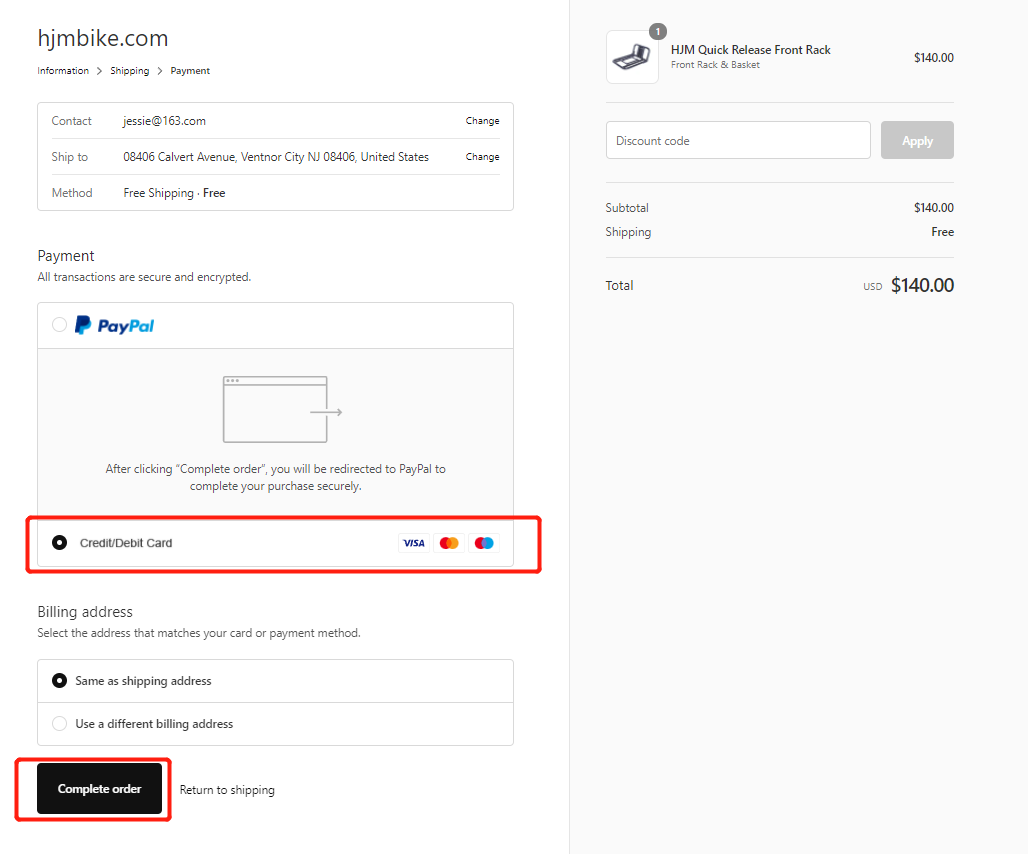Image resolution: width=1028 pixels, height=854 pixels.
Task: Focus the Discount code field
Action: point(738,140)
